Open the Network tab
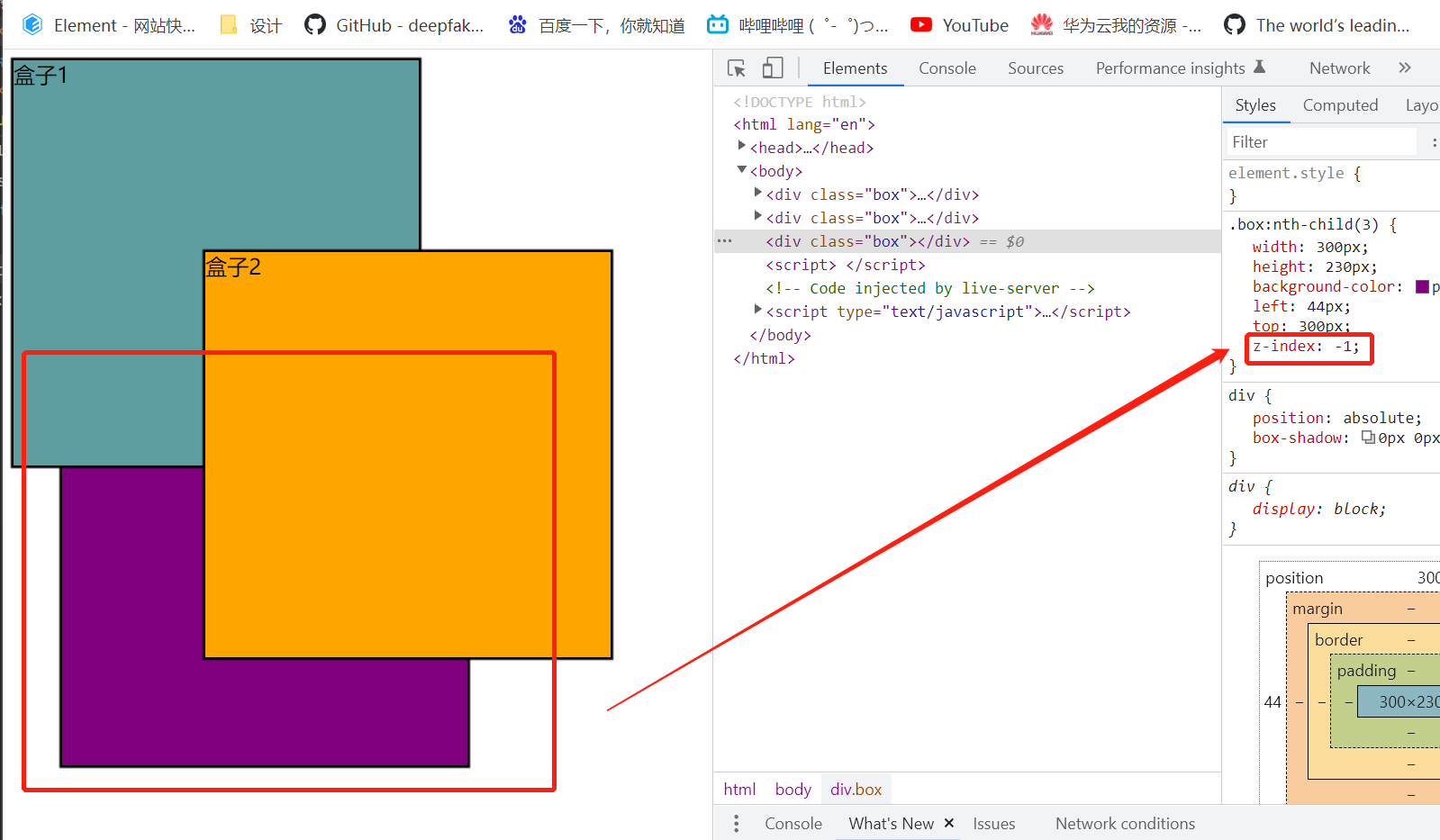 pyautogui.click(x=1339, y=68)
